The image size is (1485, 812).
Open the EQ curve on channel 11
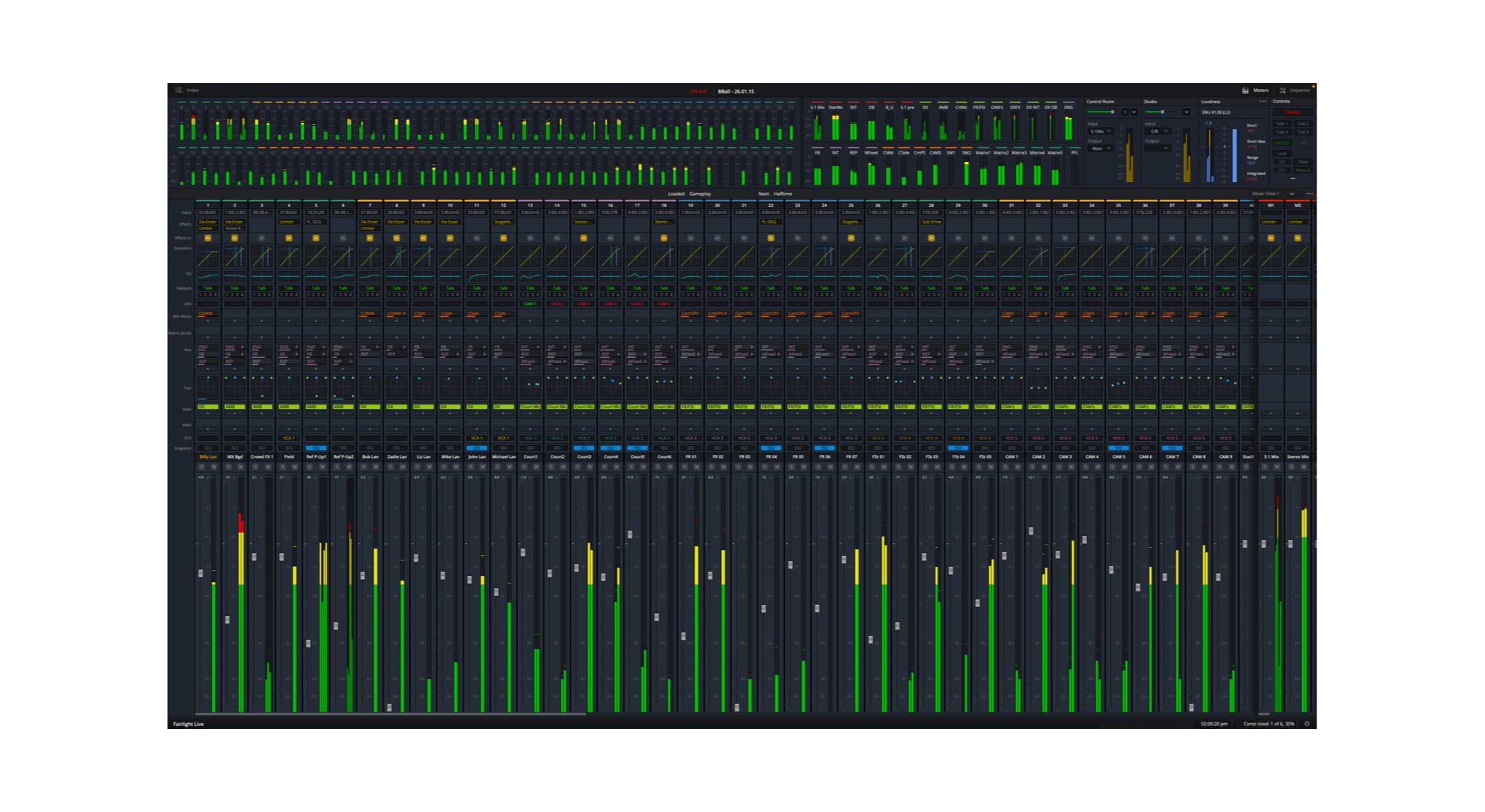point(477,277)
